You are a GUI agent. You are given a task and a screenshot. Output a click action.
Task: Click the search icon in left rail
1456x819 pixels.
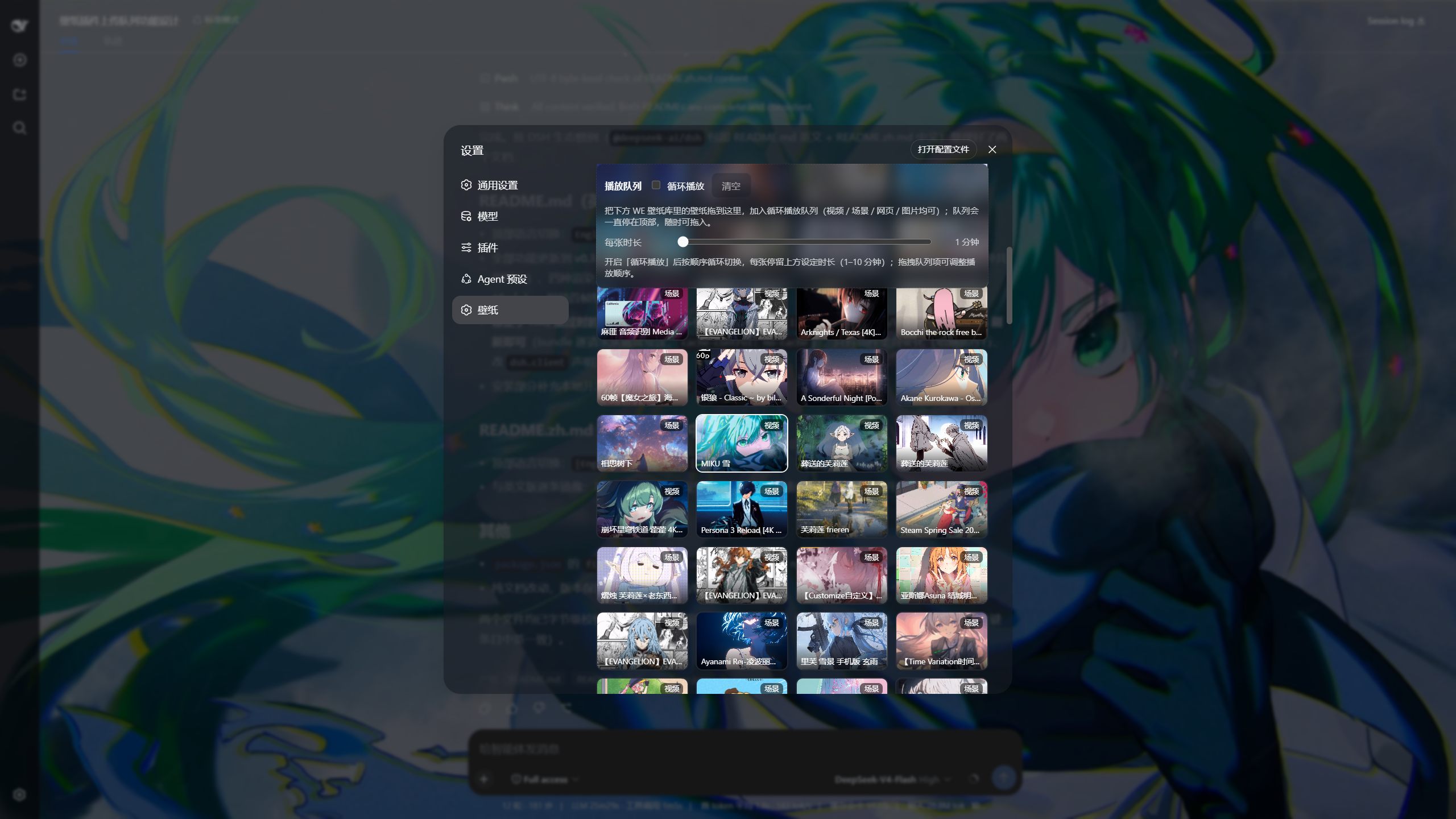pyautogui.click(x=19, y=128)
